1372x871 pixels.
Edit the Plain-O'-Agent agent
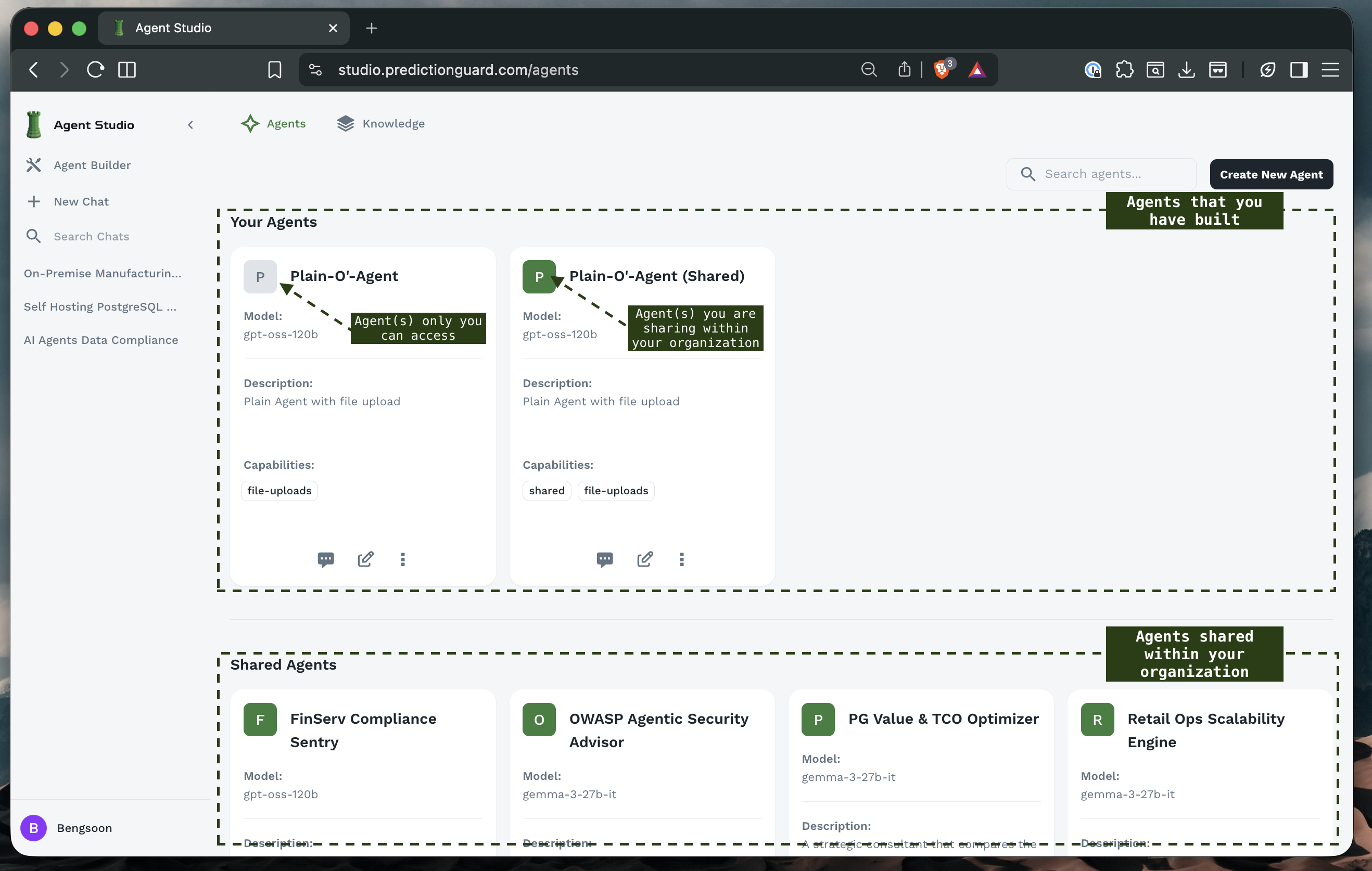pos(365,559)
